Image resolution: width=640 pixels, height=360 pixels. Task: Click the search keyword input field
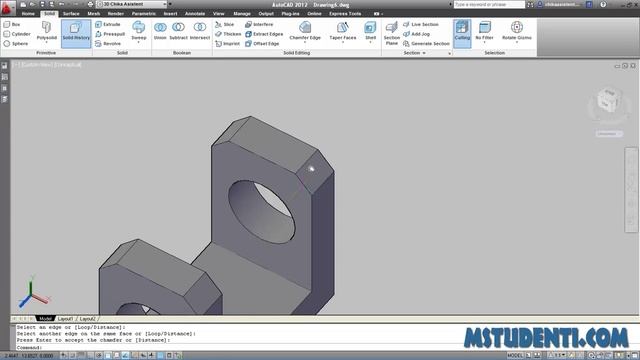pyautogui.click(x=489, y=4)
